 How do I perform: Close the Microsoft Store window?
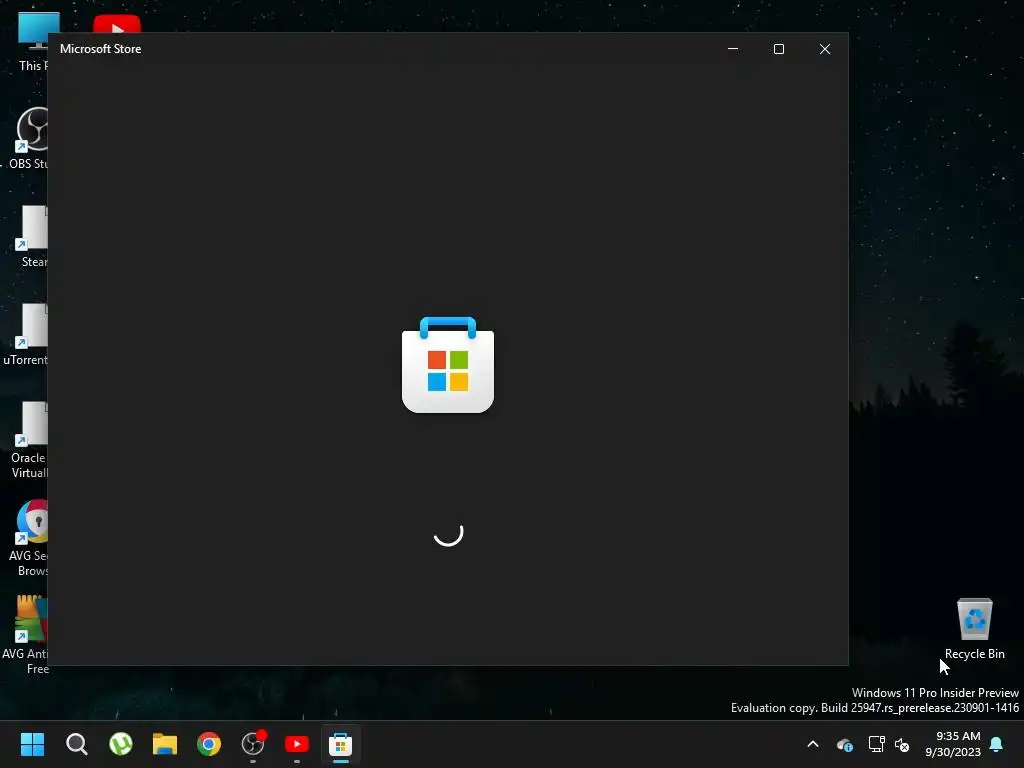[x=825, y=49]
